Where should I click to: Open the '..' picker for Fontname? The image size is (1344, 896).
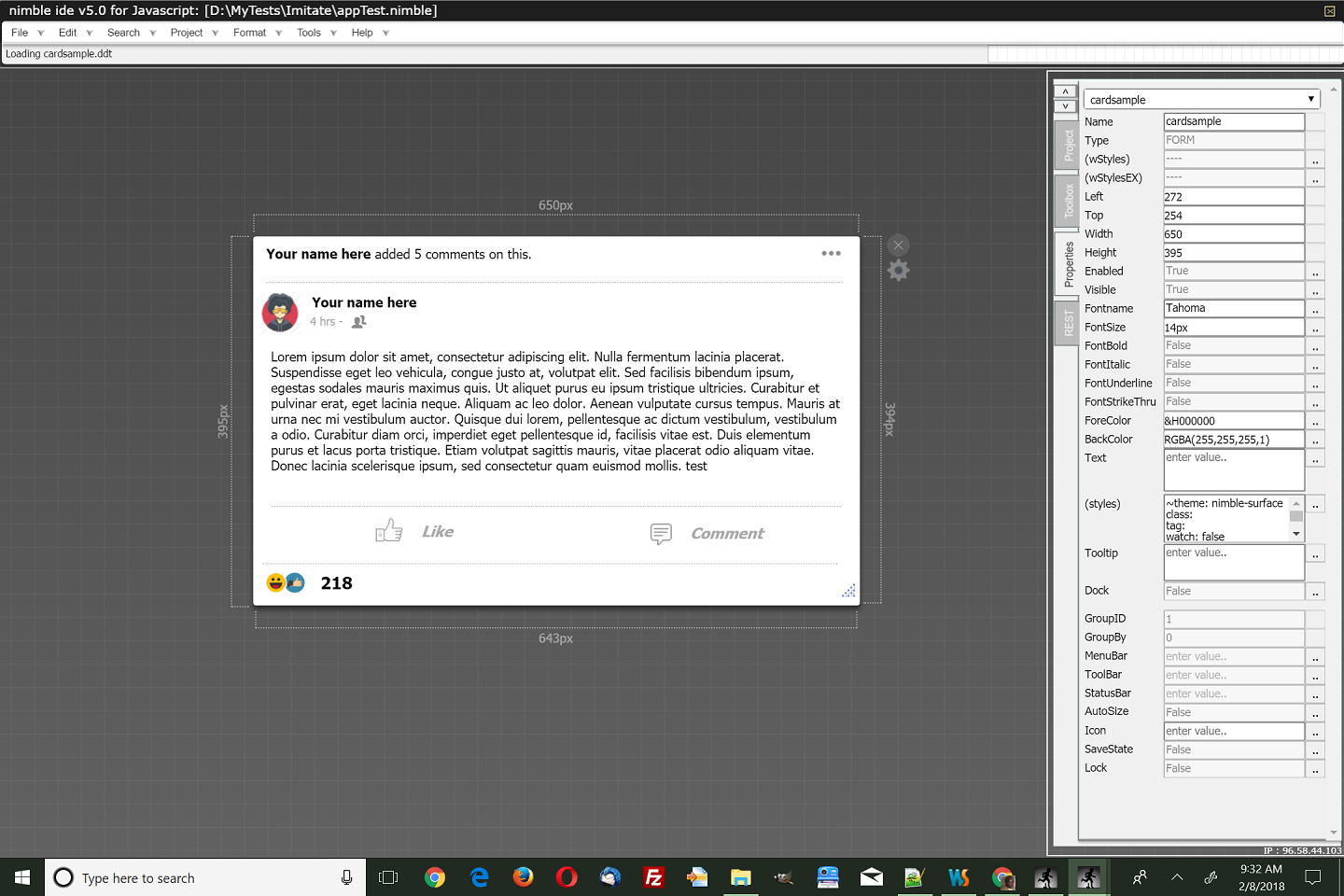coord(1315,309)
